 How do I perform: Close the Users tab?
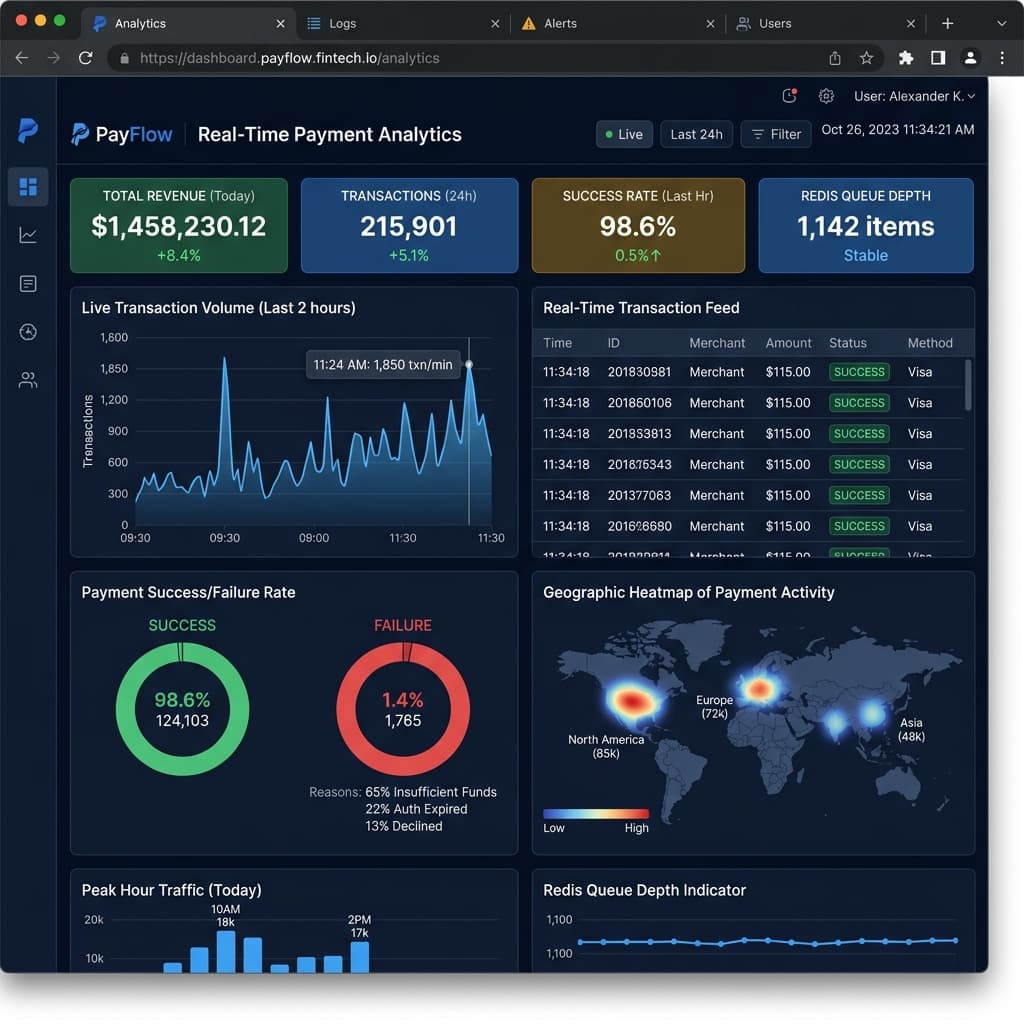tap(911, 24)
